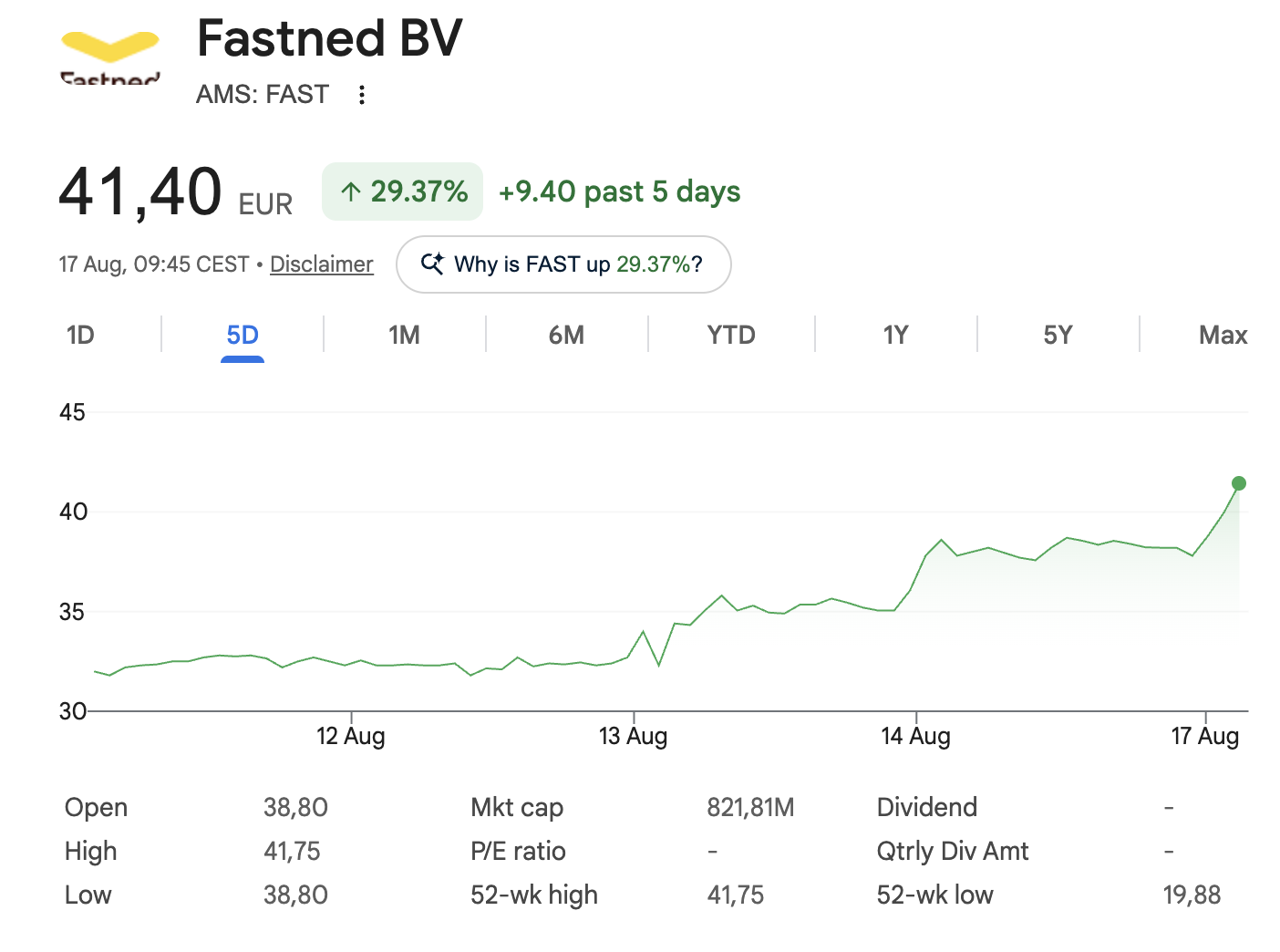Switch to the 6M chart range
Screen dimensions: 1280x952
[x=566, y=336]
